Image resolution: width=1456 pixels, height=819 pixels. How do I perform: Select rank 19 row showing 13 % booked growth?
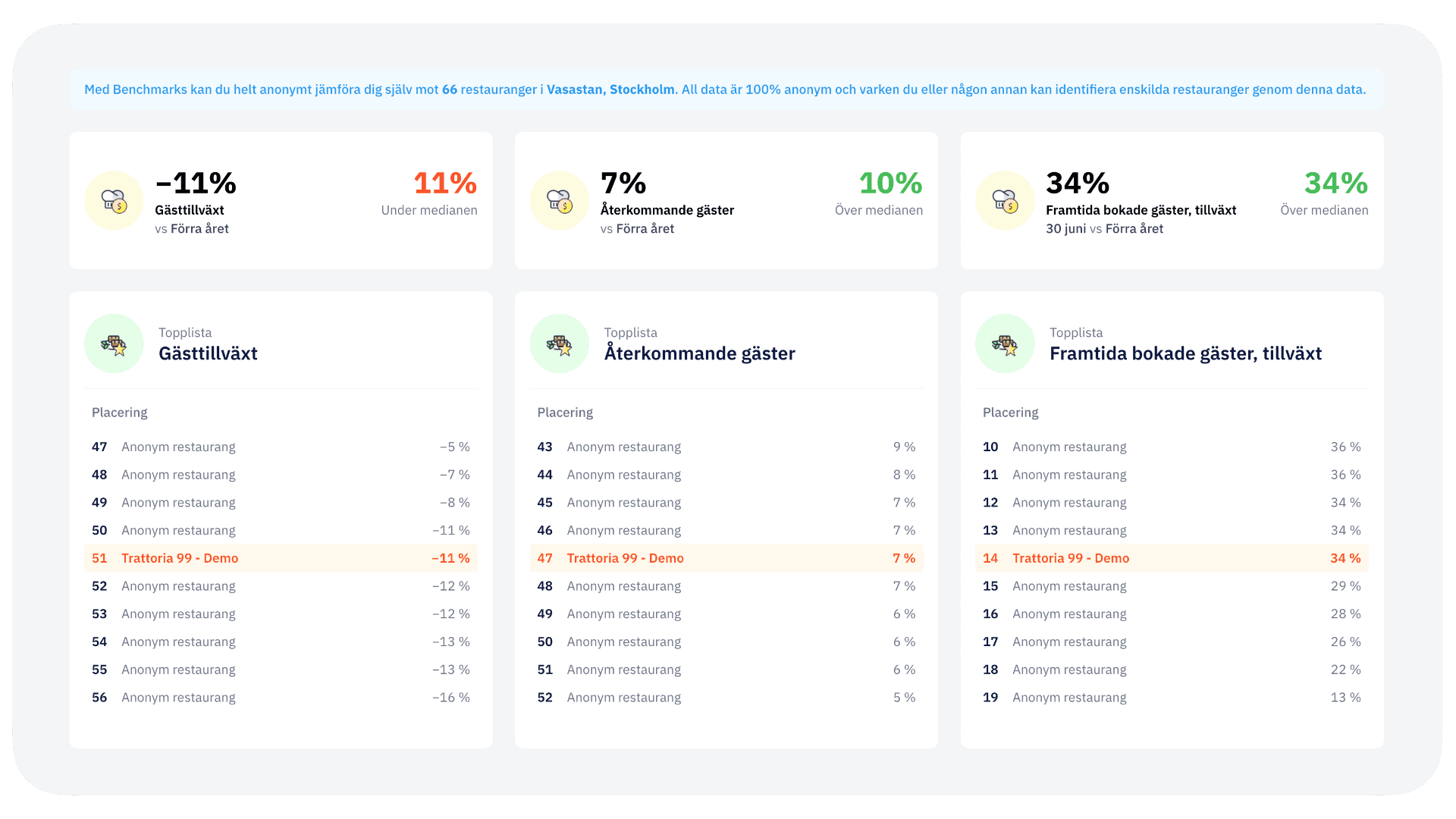1172,698
